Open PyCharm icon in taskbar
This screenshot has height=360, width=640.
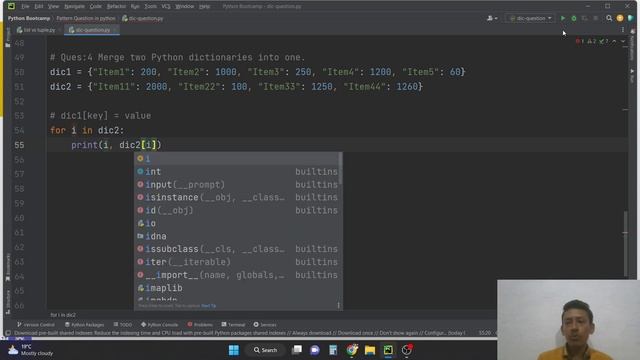[388, 350]
